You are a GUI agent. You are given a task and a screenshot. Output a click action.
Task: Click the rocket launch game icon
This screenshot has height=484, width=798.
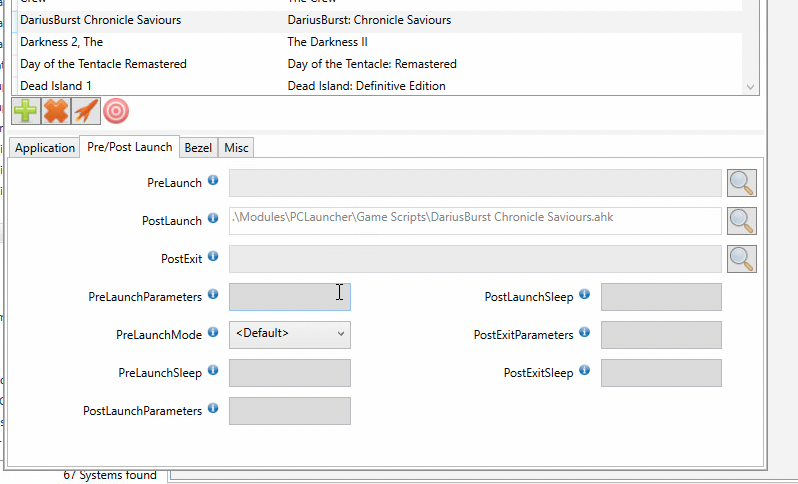pos(86,111)
